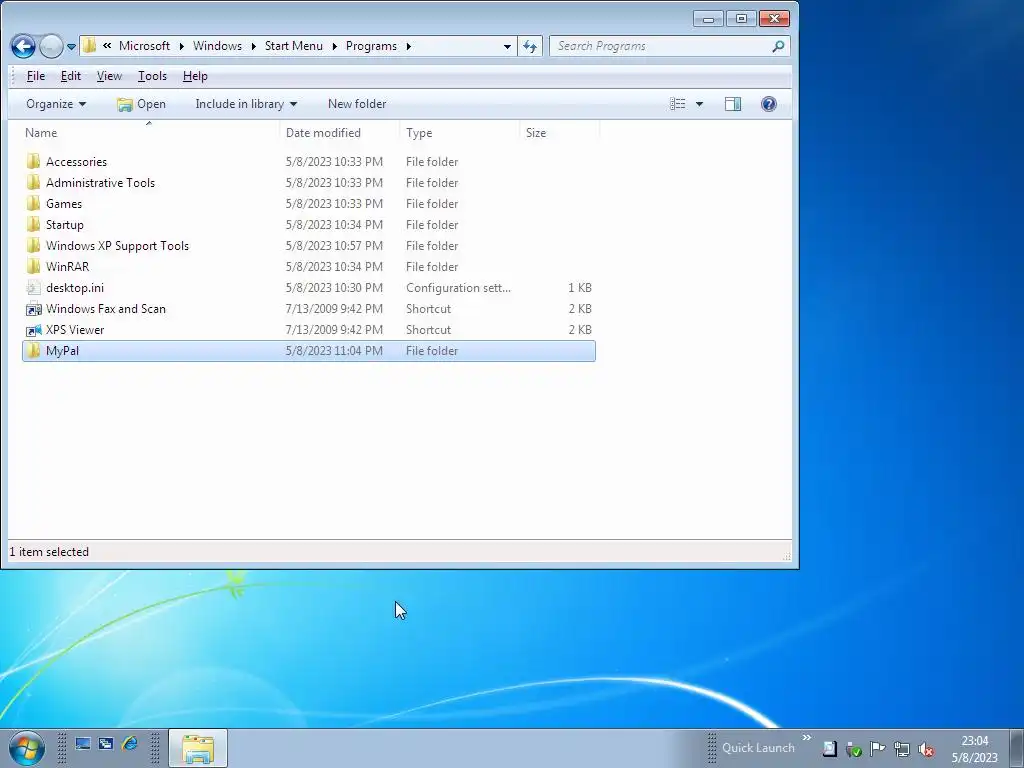Click the Safely Remove Hardware tray icon
The width and height of the screenshot is (1024, 768).
(x=853, y=749)
